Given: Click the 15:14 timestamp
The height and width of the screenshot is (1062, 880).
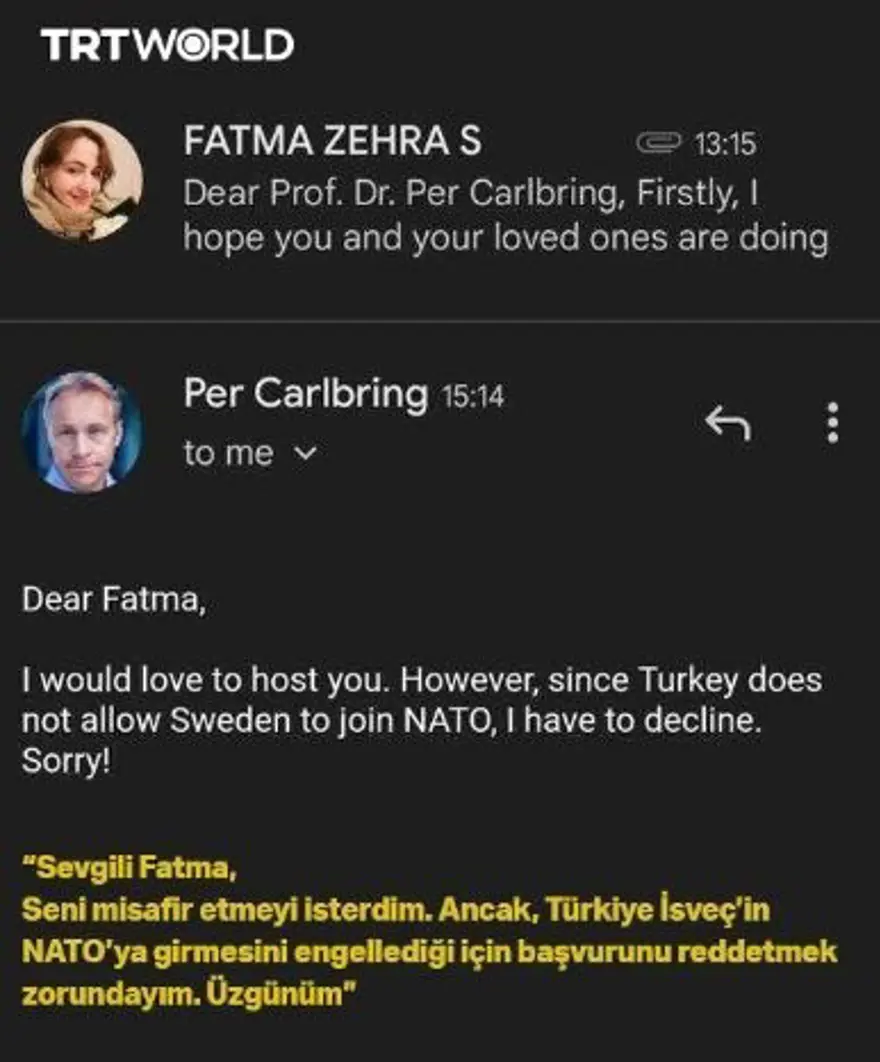Looking at the screenshot, I should click(473, 398).
